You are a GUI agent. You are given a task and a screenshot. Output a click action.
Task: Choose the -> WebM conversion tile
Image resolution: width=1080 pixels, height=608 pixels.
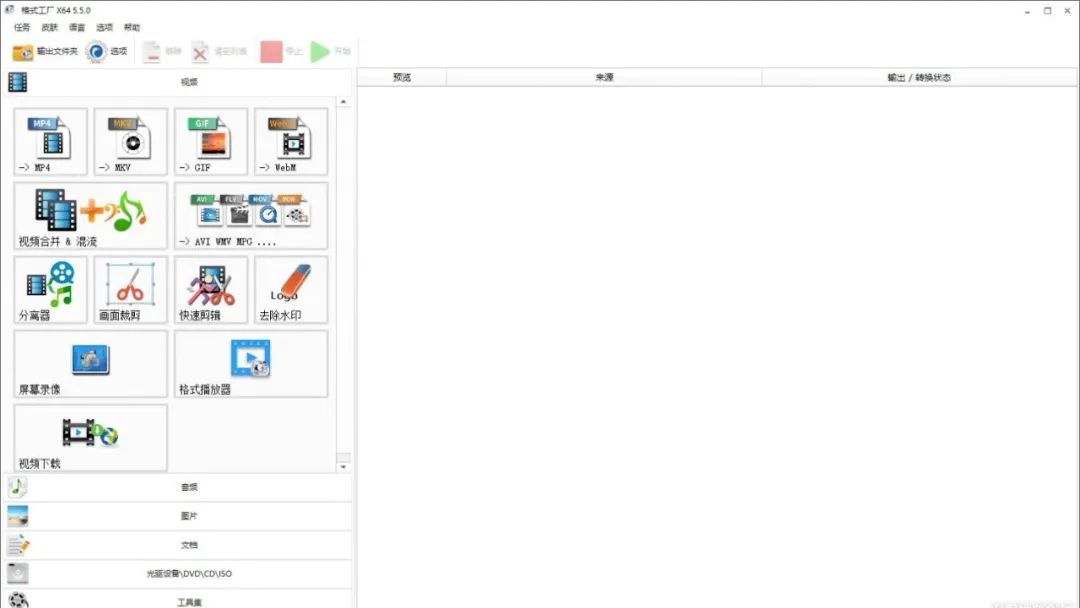click(x=291, y=141)
